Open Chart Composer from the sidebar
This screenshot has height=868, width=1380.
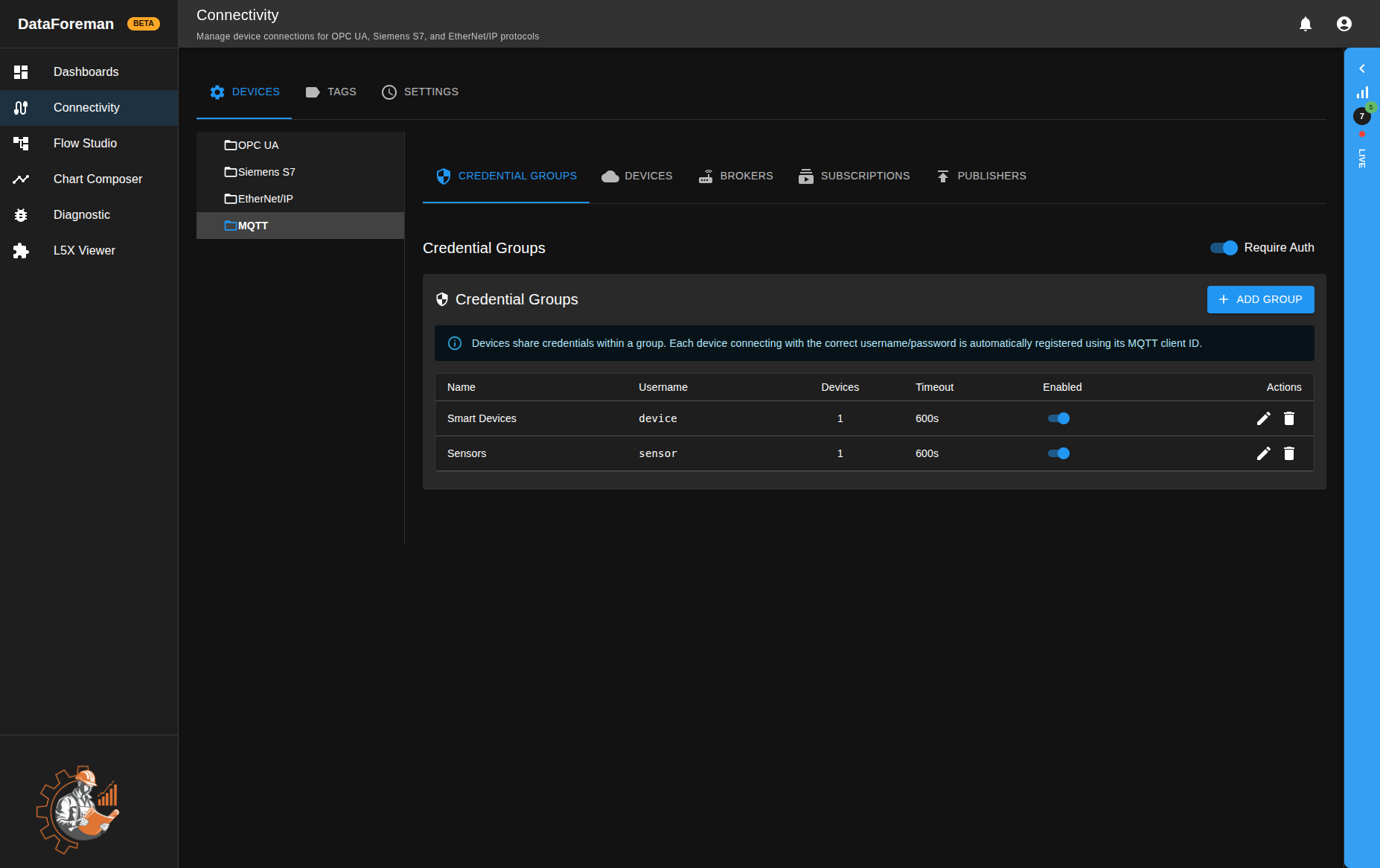pyautogui.click(x=98, y=179)
